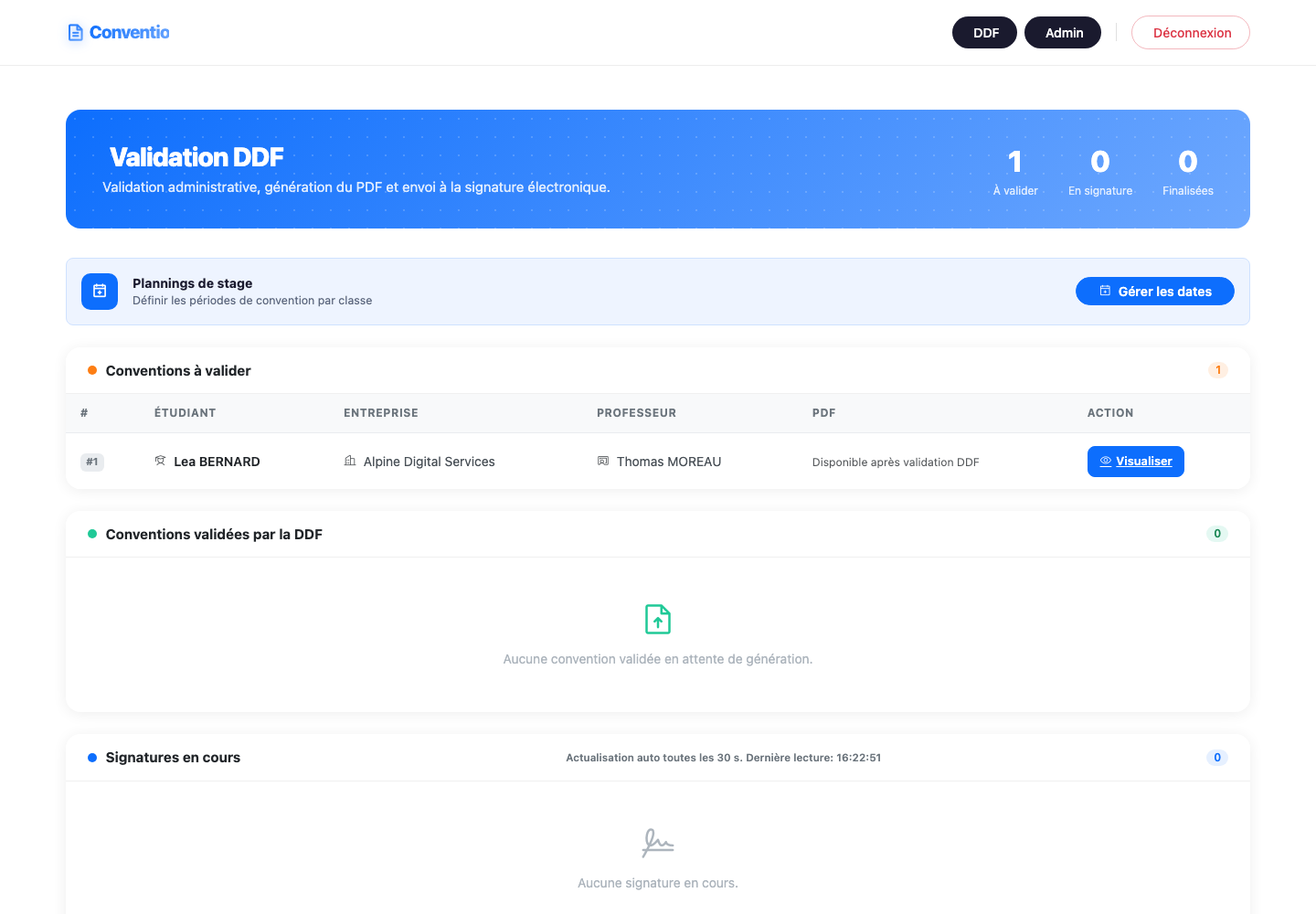
Task: Click 'Aucune signature en cours.' message
Action: pyautogui.click(x=658, y=883)
